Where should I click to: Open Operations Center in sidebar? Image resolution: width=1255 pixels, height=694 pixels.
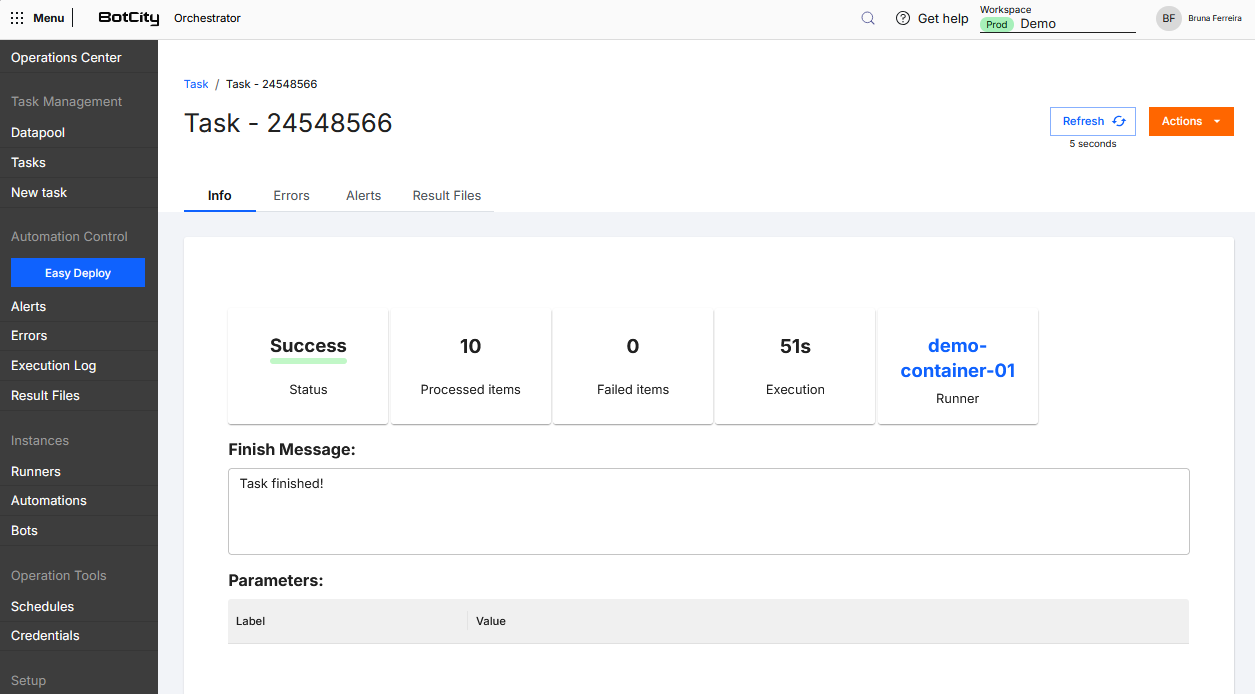click(x=79, y=58)
